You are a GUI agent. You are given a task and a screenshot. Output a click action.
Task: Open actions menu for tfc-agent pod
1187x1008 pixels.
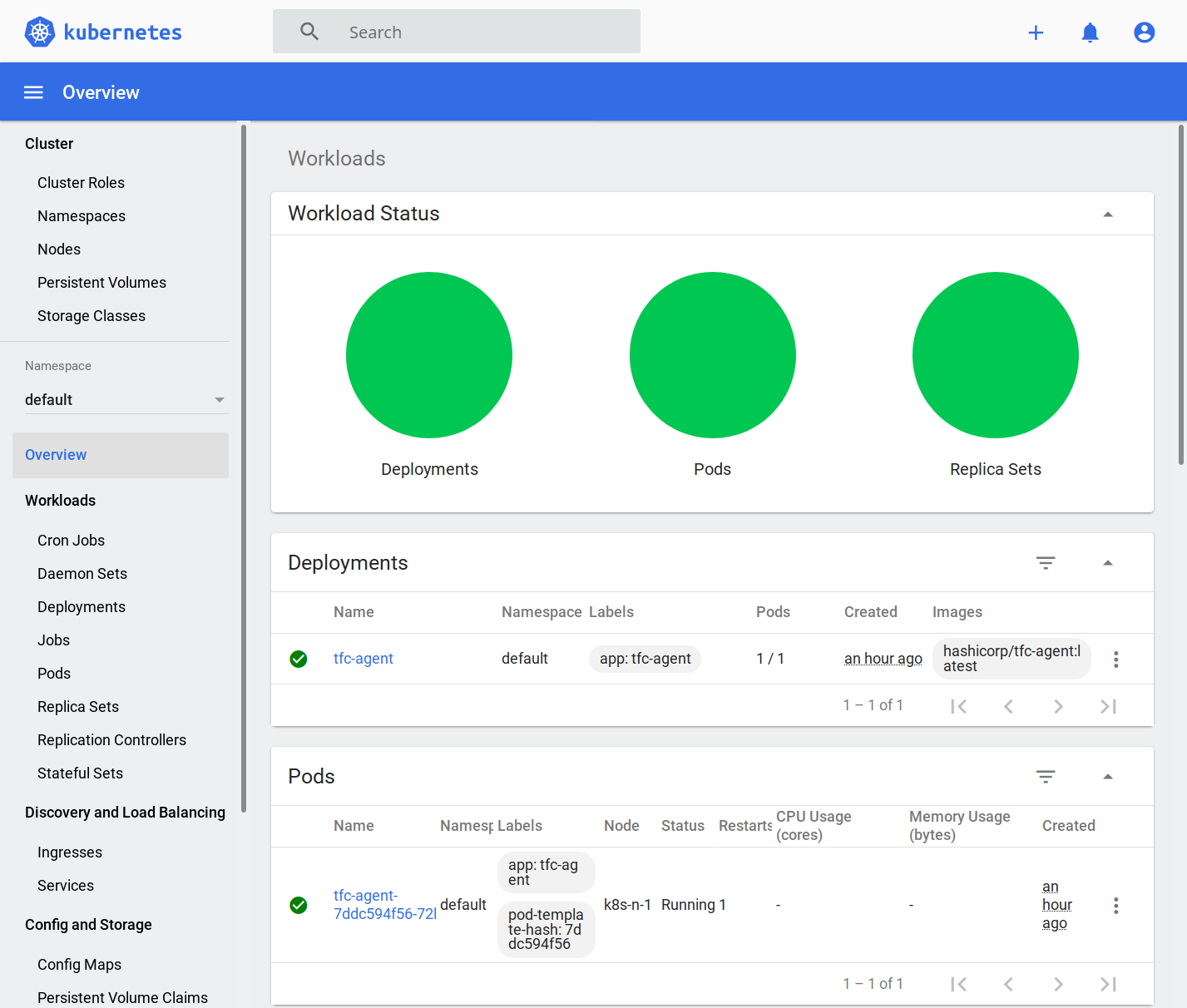[x=1116, y=906]
